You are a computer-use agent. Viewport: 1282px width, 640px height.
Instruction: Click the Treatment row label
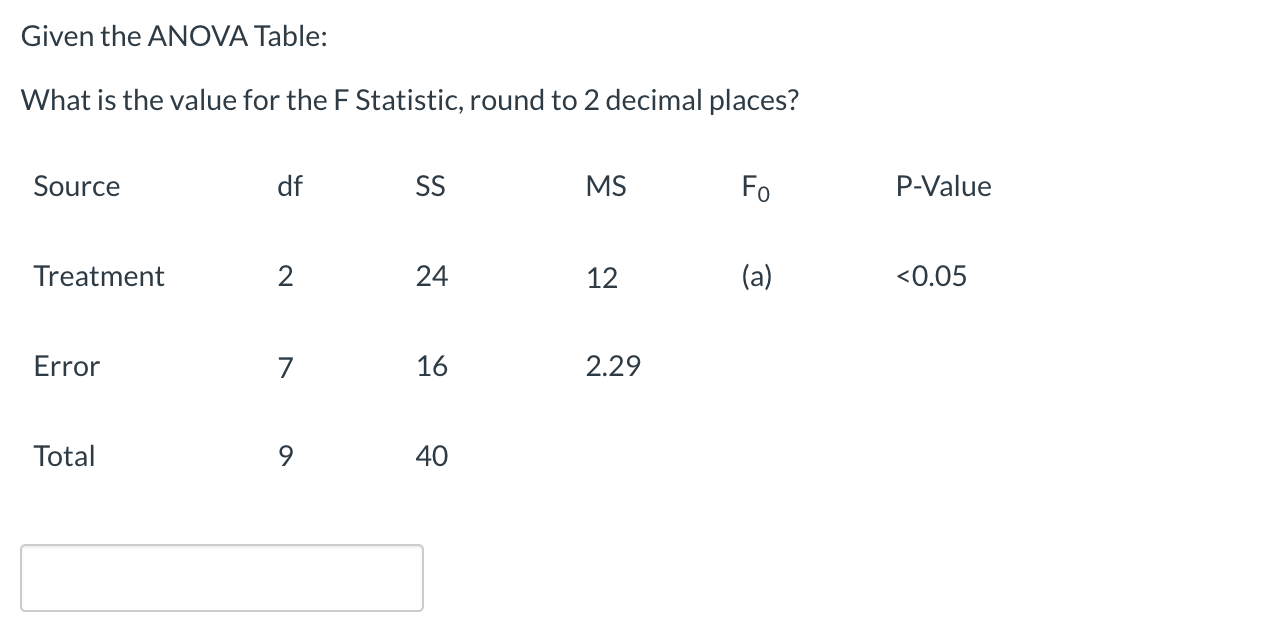[98, 276]
